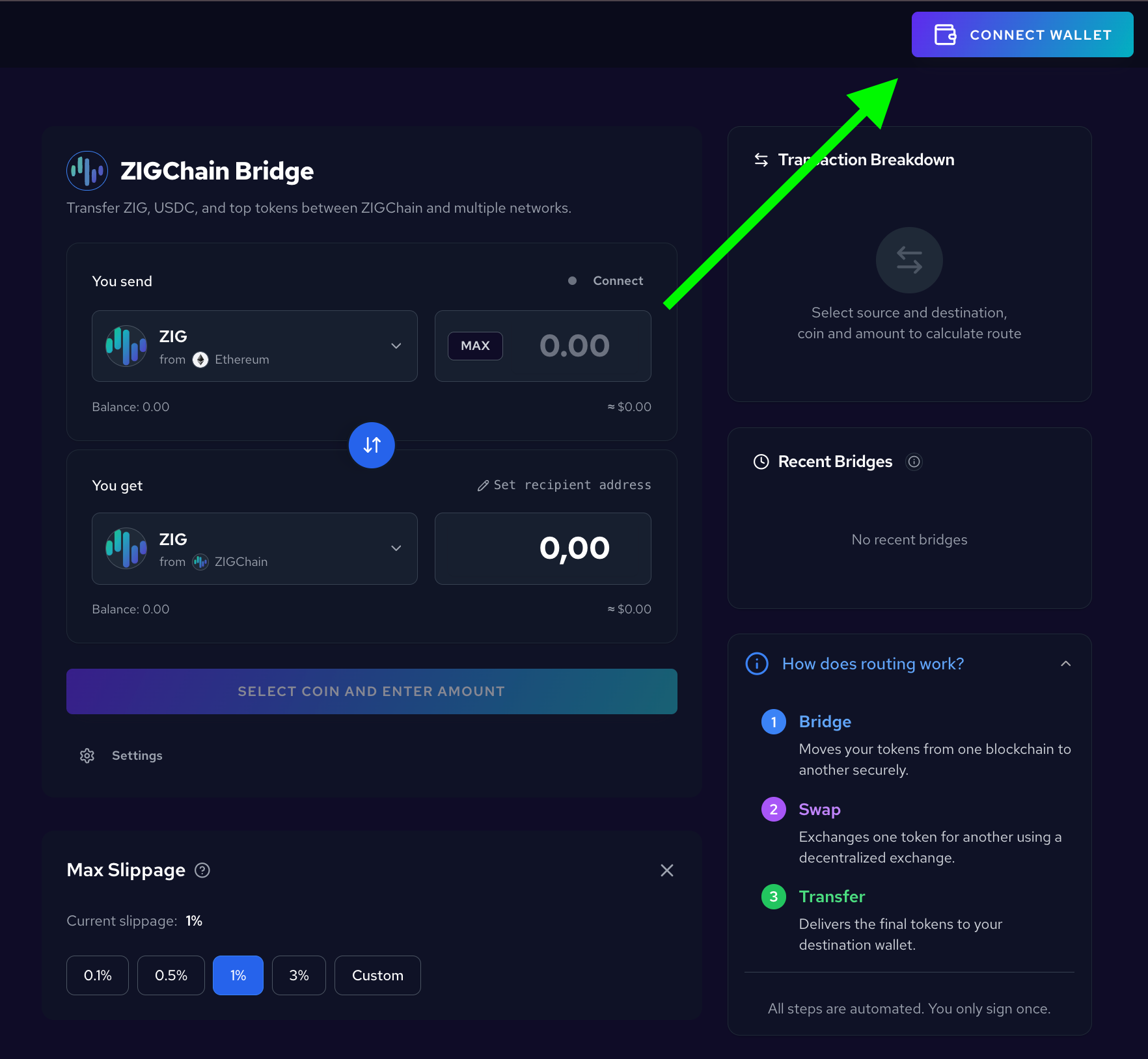The image size is (1148, 1059).
Task: Click the Transaction Breakdown arrows icon
Action: click(x=760, y=159)
